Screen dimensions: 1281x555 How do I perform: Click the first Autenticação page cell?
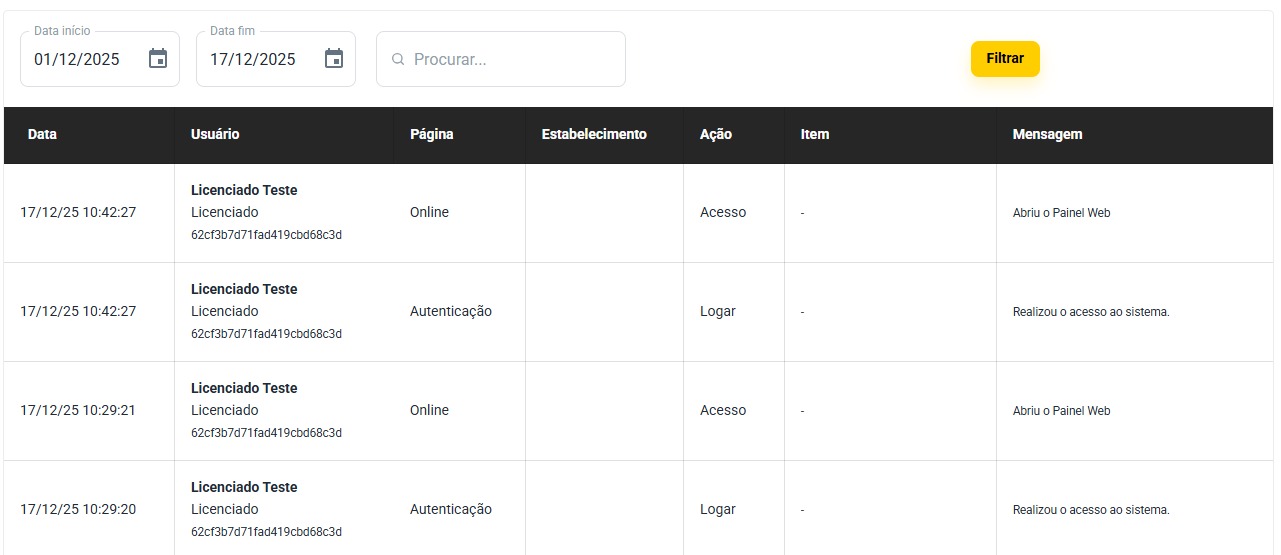pyautogui.click(x=451, y=311)
